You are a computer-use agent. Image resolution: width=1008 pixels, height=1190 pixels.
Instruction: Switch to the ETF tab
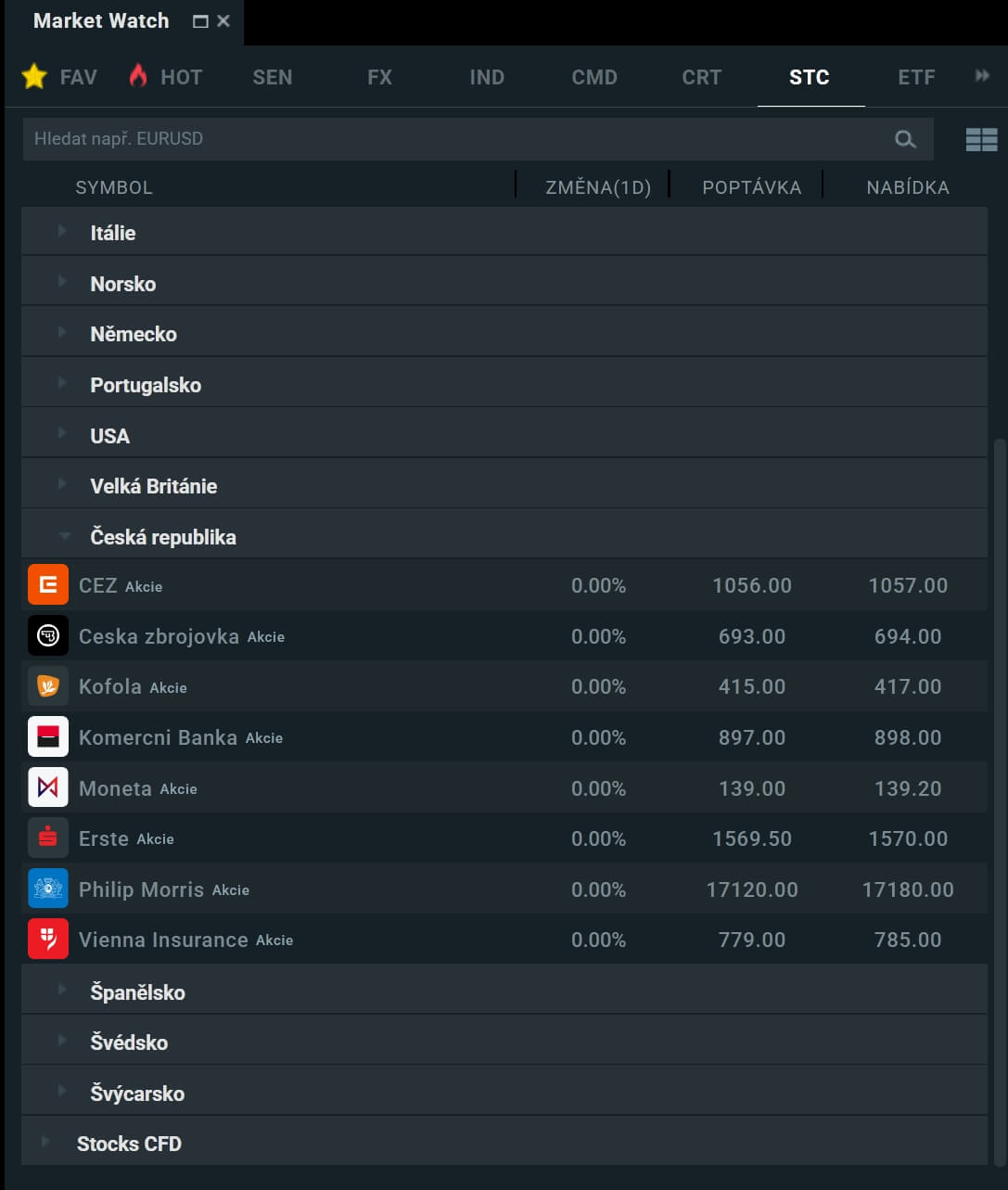[x=915, y=77]
